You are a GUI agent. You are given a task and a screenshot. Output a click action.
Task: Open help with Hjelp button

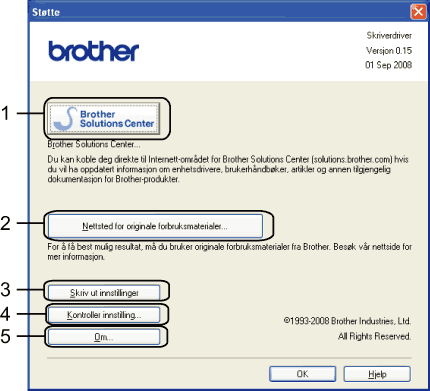click(x=377, y=374)
